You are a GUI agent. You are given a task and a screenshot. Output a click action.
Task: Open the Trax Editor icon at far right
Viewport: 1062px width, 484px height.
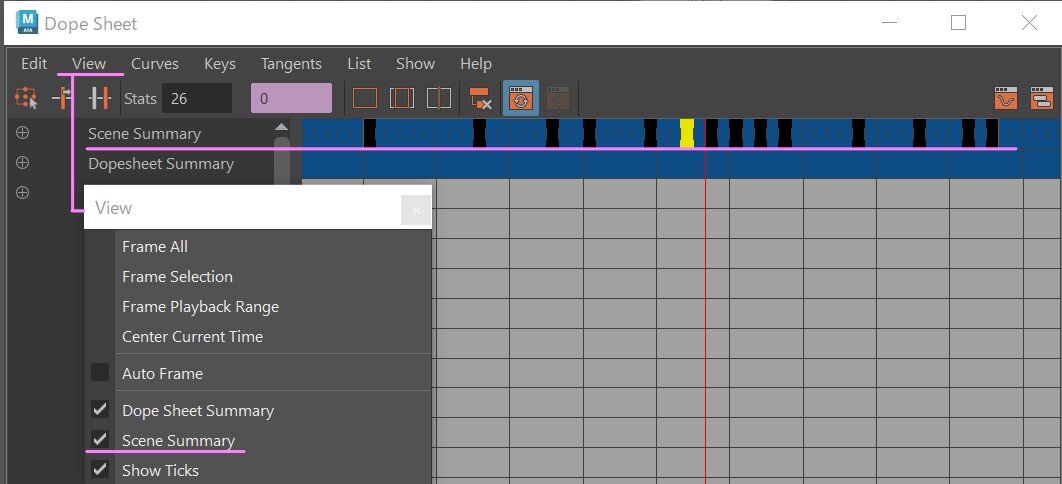[1040, 98]
